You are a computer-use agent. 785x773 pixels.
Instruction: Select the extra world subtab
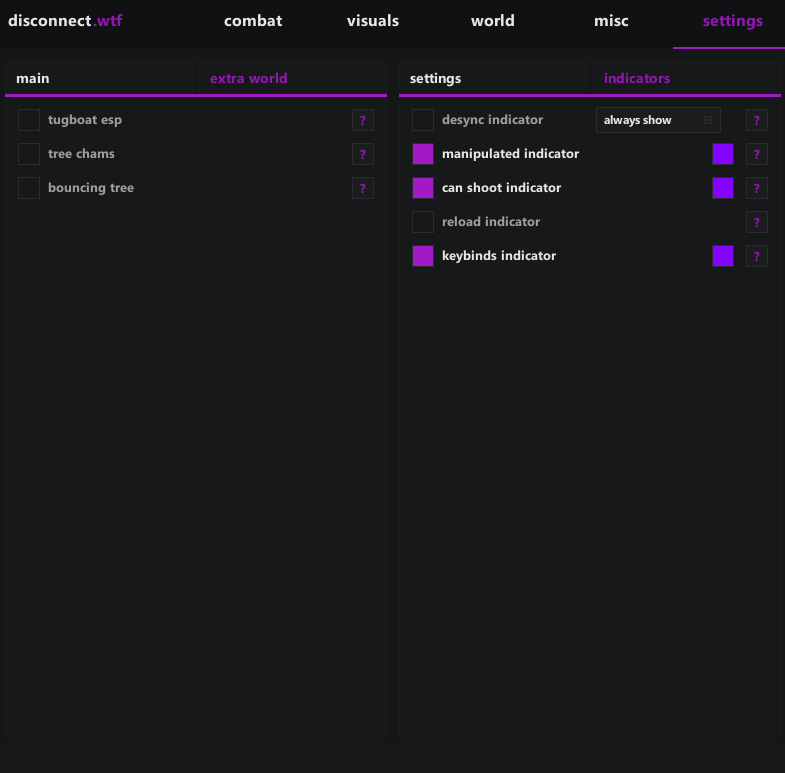pos(248,78)
